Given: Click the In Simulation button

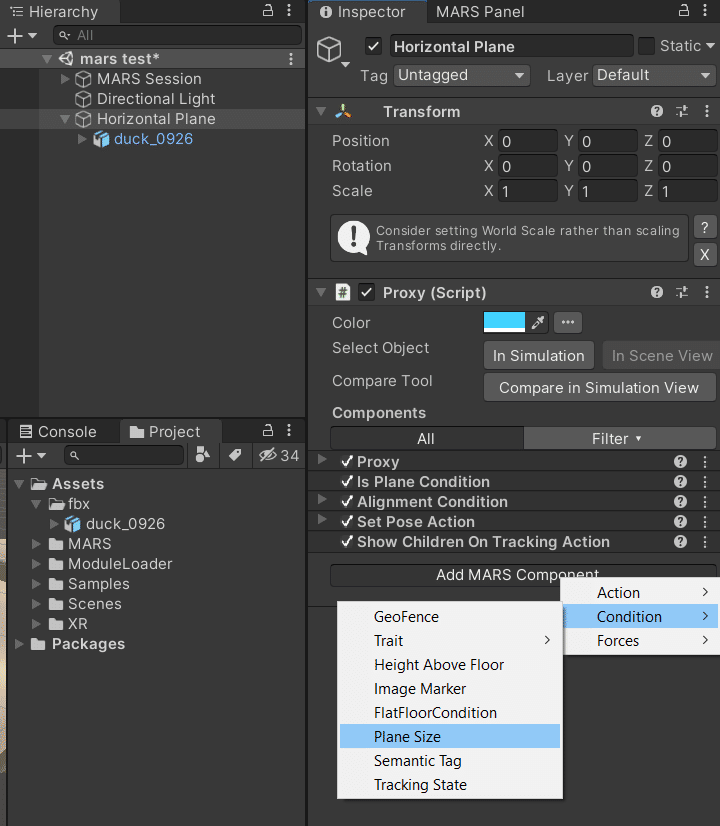Looking at the screenshot, I should [538, 356].
